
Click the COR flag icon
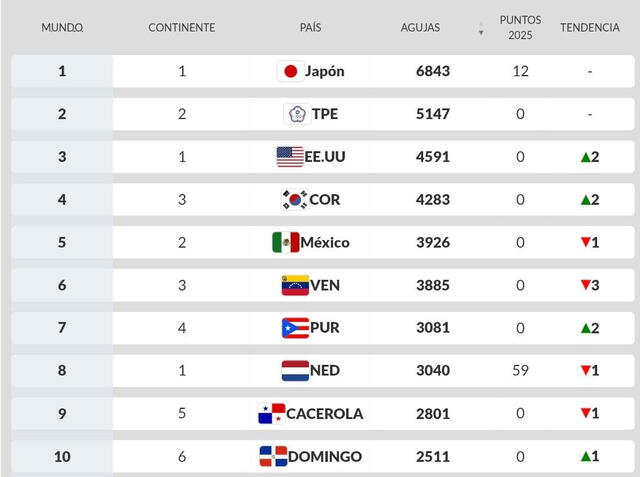pos(293,200)
